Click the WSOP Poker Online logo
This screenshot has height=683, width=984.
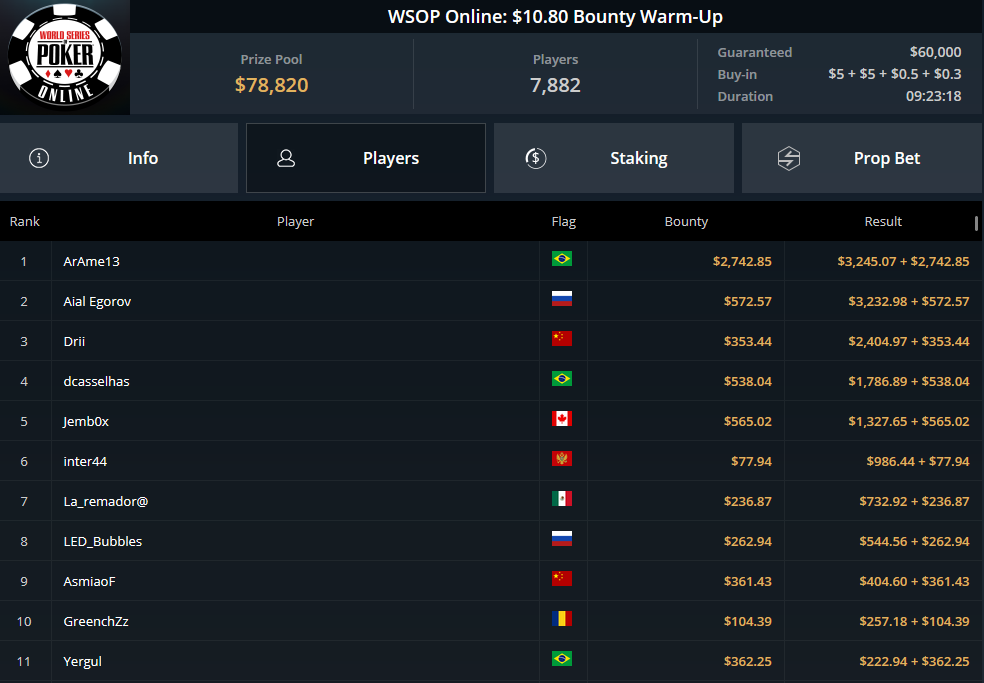point(65,57)
